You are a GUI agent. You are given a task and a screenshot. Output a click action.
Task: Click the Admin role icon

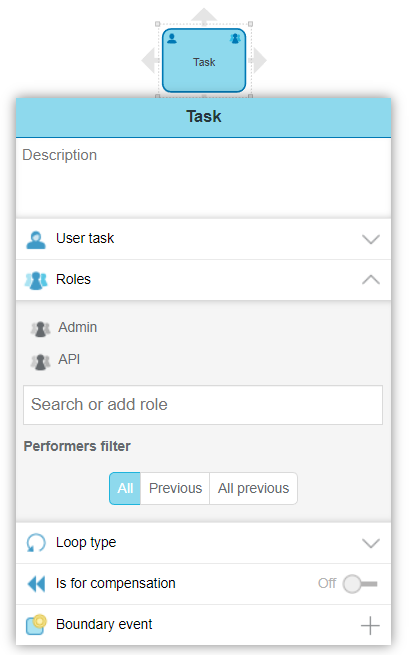coord(41,329)
